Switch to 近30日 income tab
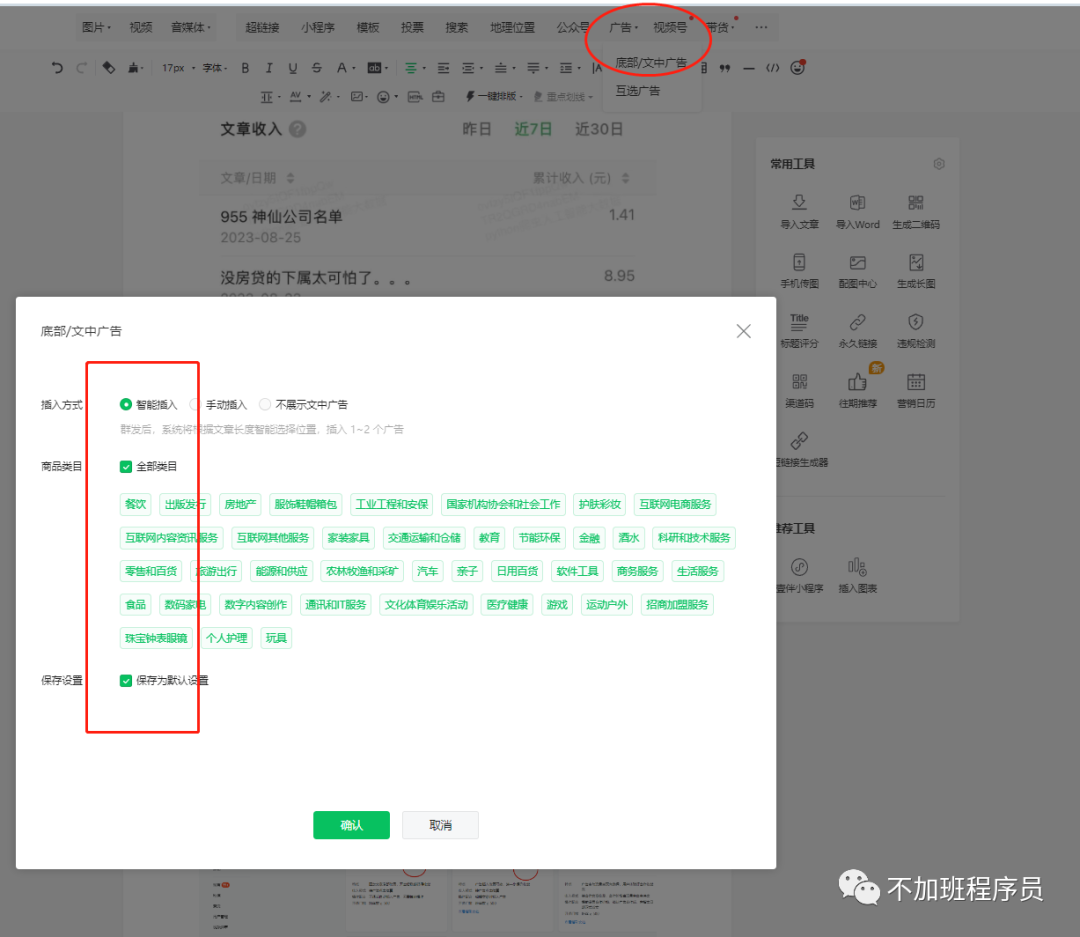The image size is (1080, 937). click(599, 129)
